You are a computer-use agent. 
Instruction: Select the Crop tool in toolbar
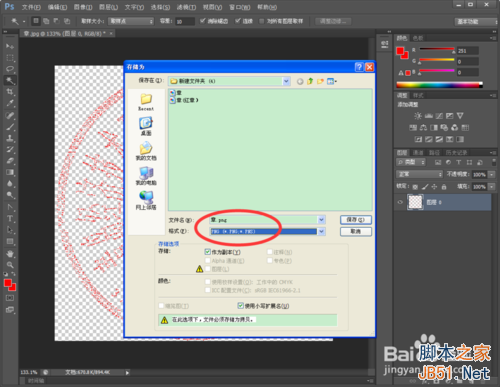(10, 92)
